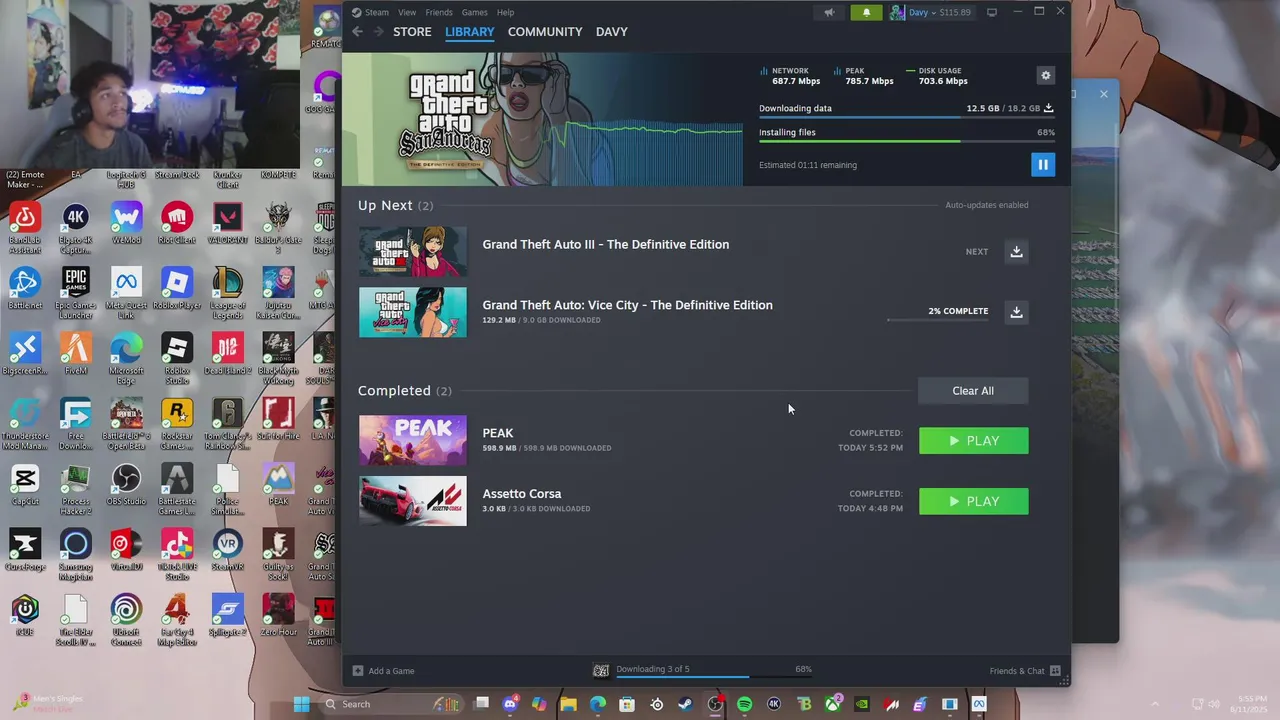The width and height of the screenshot is (1280, 720).
Task: Open the DAVY profile tab
Action: click(x=612, y=32)
